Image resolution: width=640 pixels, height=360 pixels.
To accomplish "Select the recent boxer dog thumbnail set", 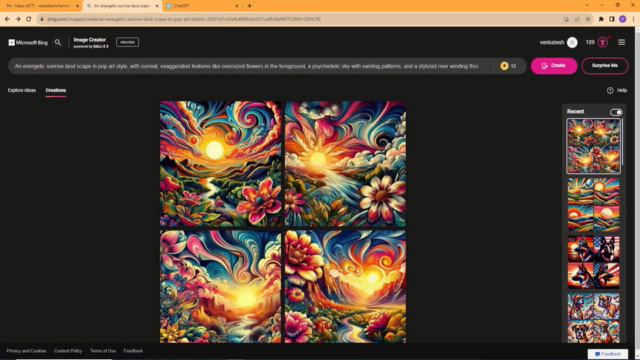I will pyautogui.click(x=593, y=318).
